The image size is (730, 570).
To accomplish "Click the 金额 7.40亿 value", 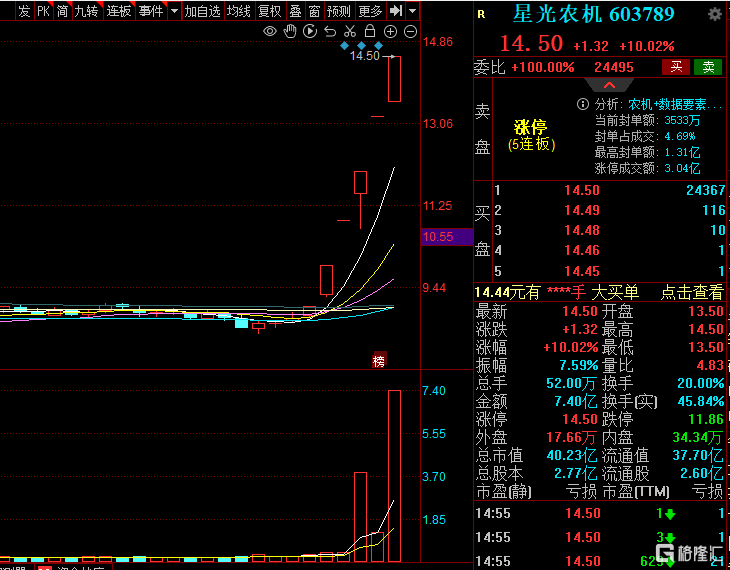I will pos(575,401).
